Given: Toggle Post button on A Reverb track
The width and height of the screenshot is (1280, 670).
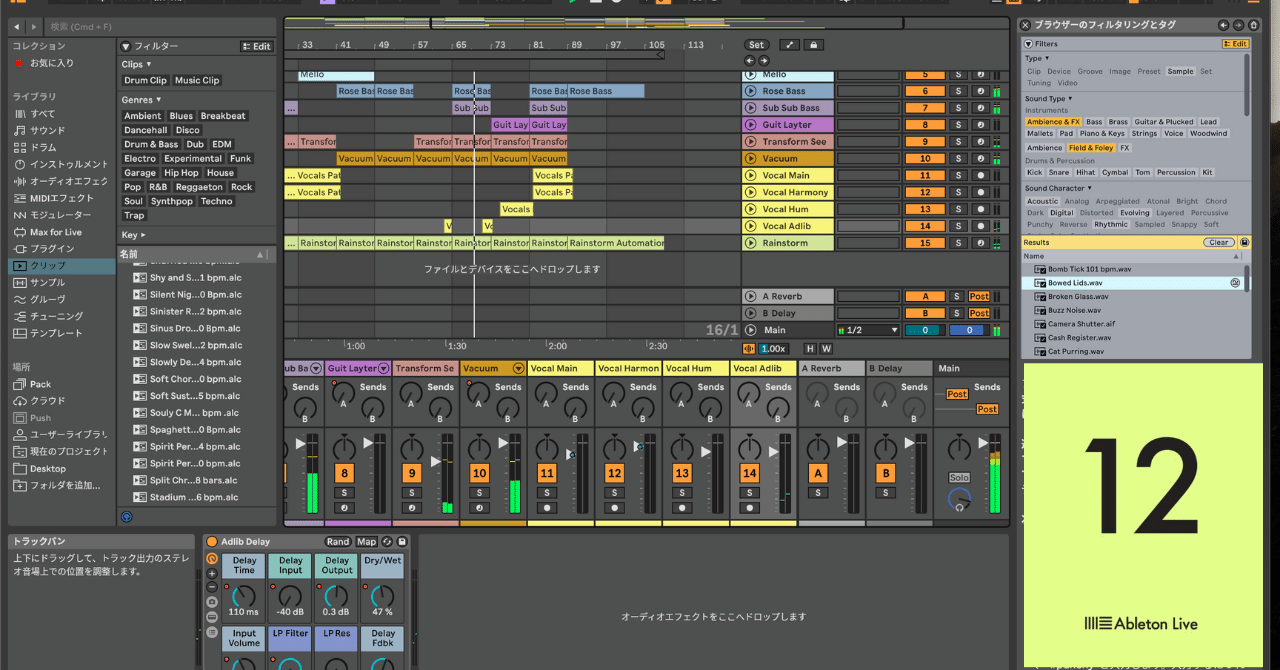Looking at the screenshot, I should (x=979, y=296).
